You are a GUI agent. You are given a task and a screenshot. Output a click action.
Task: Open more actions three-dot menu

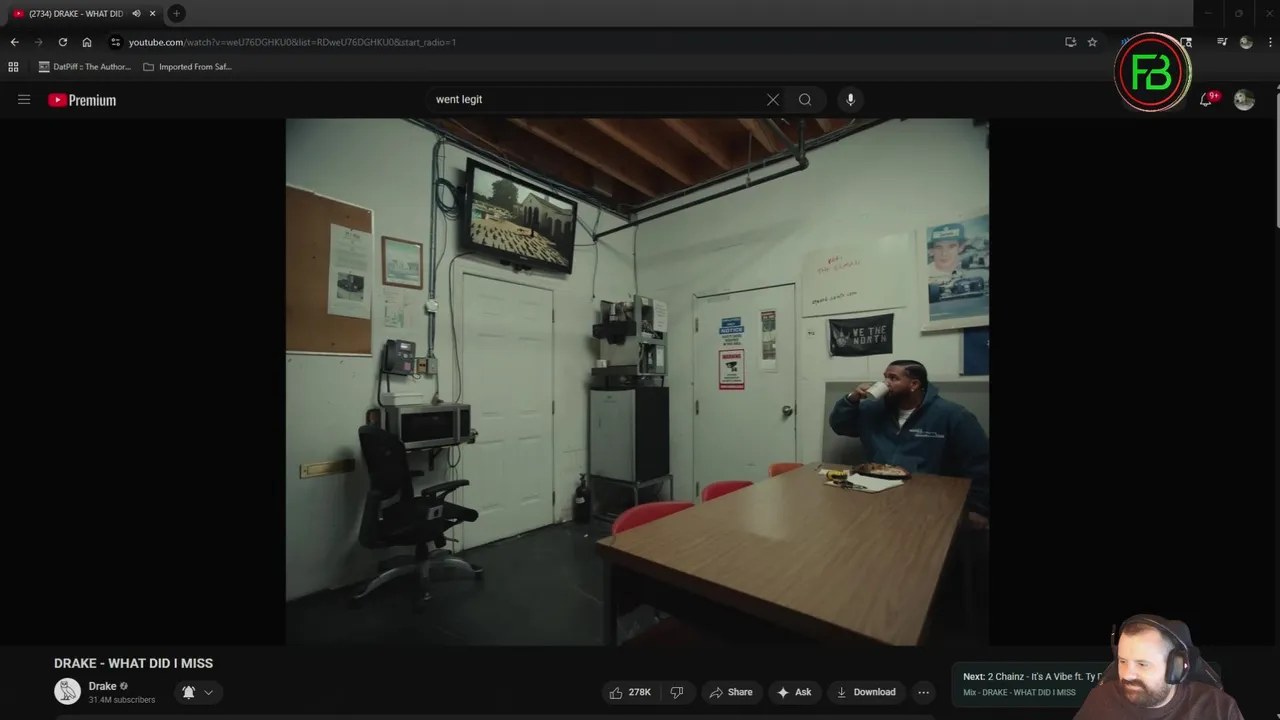point(924,692)
